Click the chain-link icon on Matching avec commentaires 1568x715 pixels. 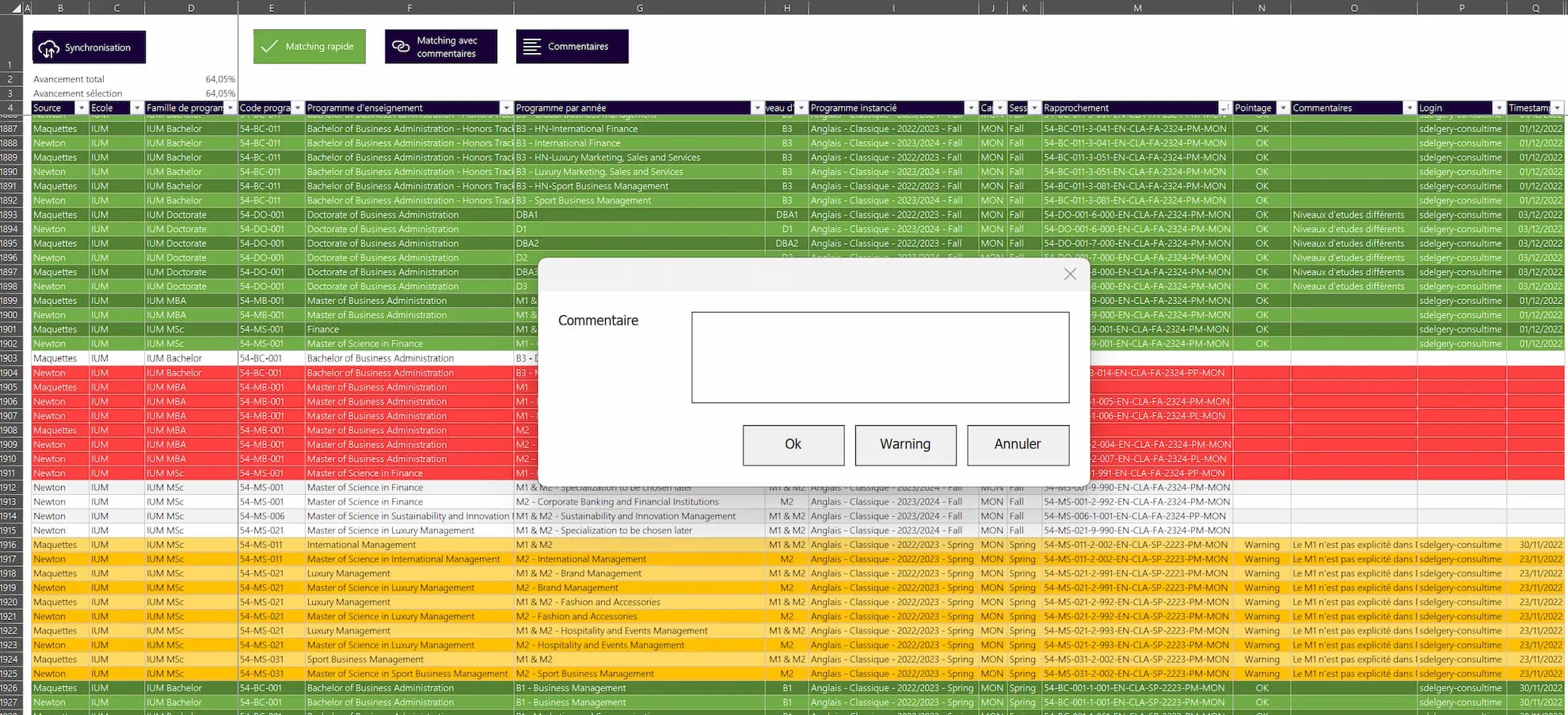click(400, 46)
